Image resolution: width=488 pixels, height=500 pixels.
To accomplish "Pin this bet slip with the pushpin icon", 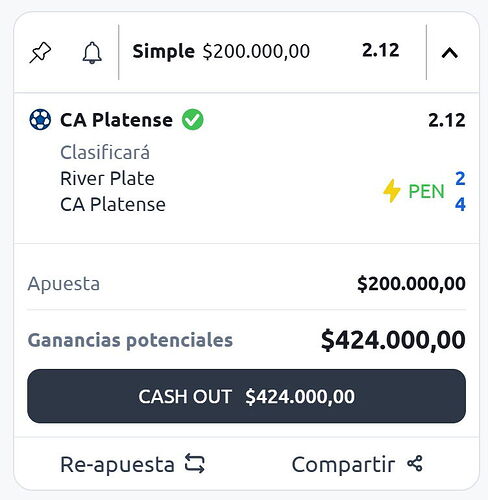I will click(40, 53).
